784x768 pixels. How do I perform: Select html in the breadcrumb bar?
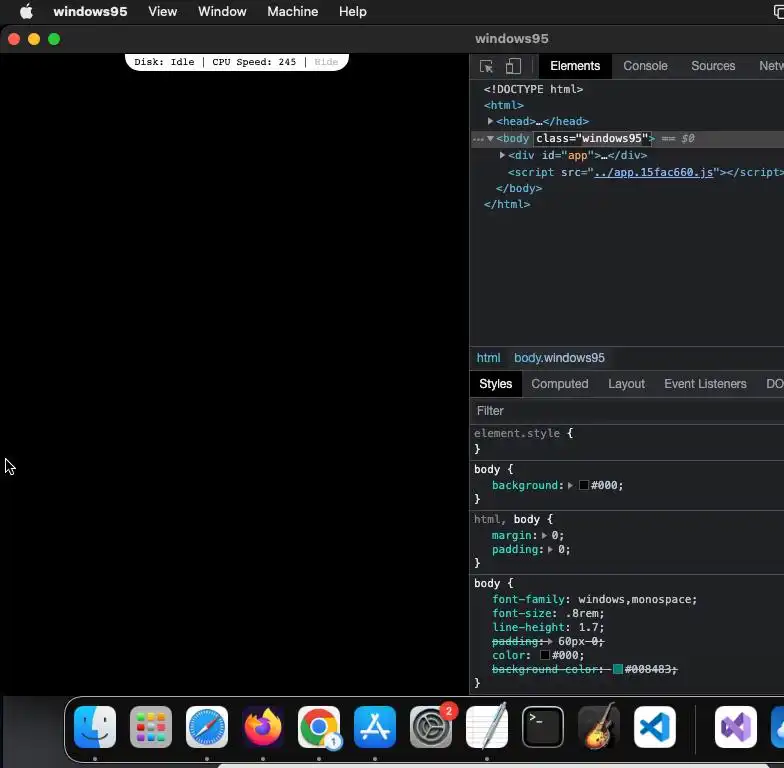(x=488, y=358)
